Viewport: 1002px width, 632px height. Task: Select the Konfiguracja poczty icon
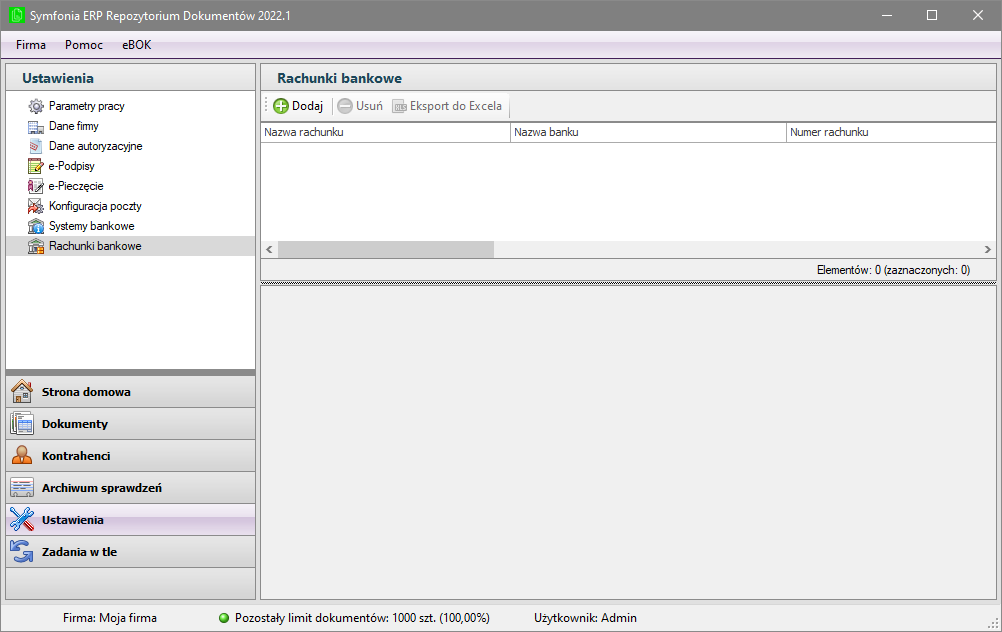(36, 206)
